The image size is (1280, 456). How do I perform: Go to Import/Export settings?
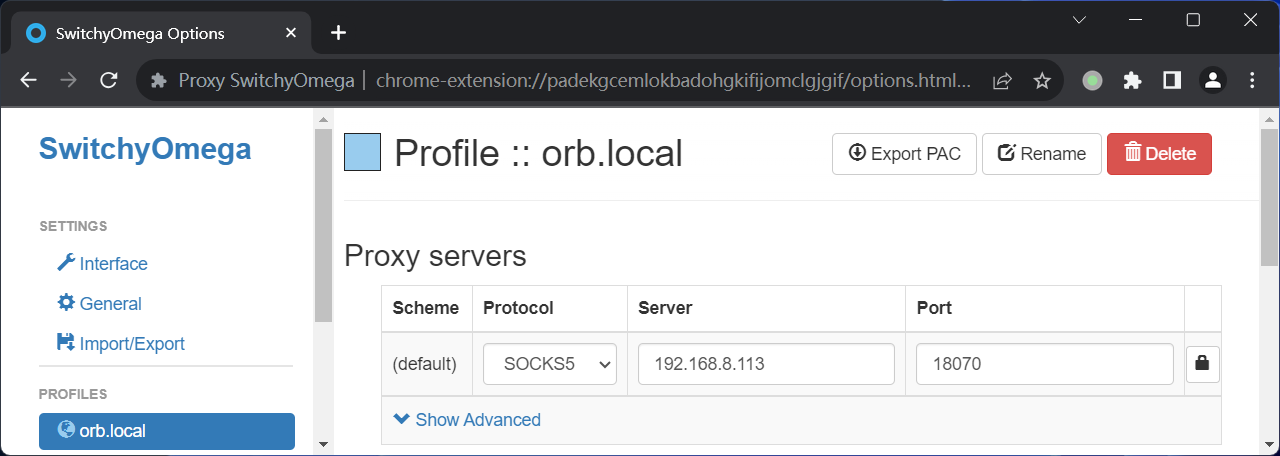coord(120,344)
